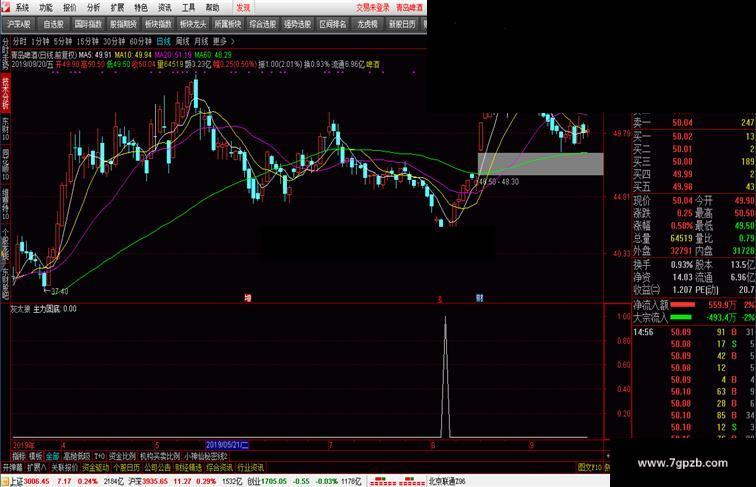The height and width of the screenshot is (487, 756).
Task: Select the 指标 tab
Action: [19, 456]
